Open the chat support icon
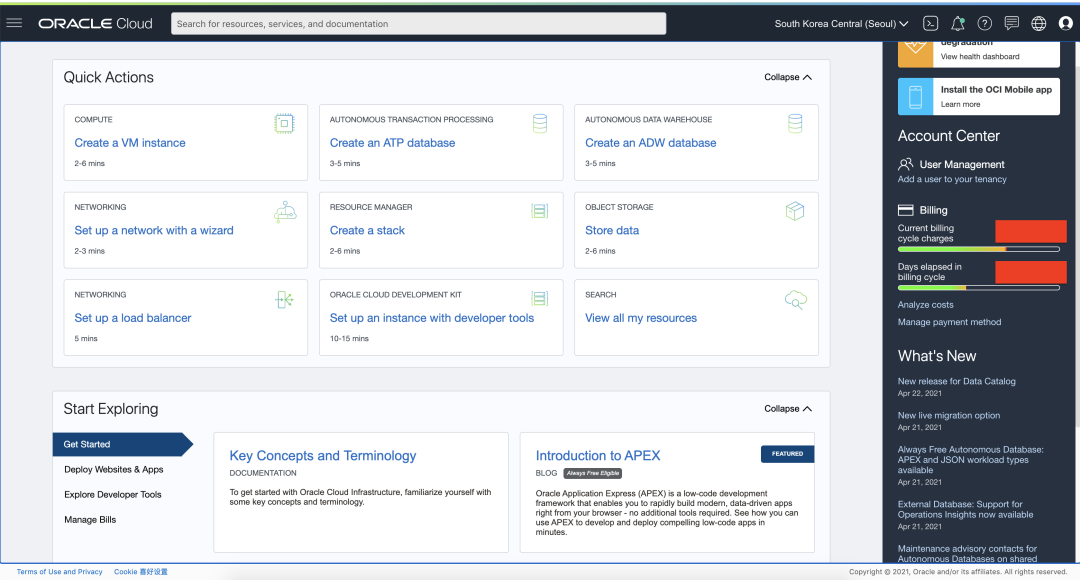Viewport: 1080px width, 580px height. click(1012, 23)
